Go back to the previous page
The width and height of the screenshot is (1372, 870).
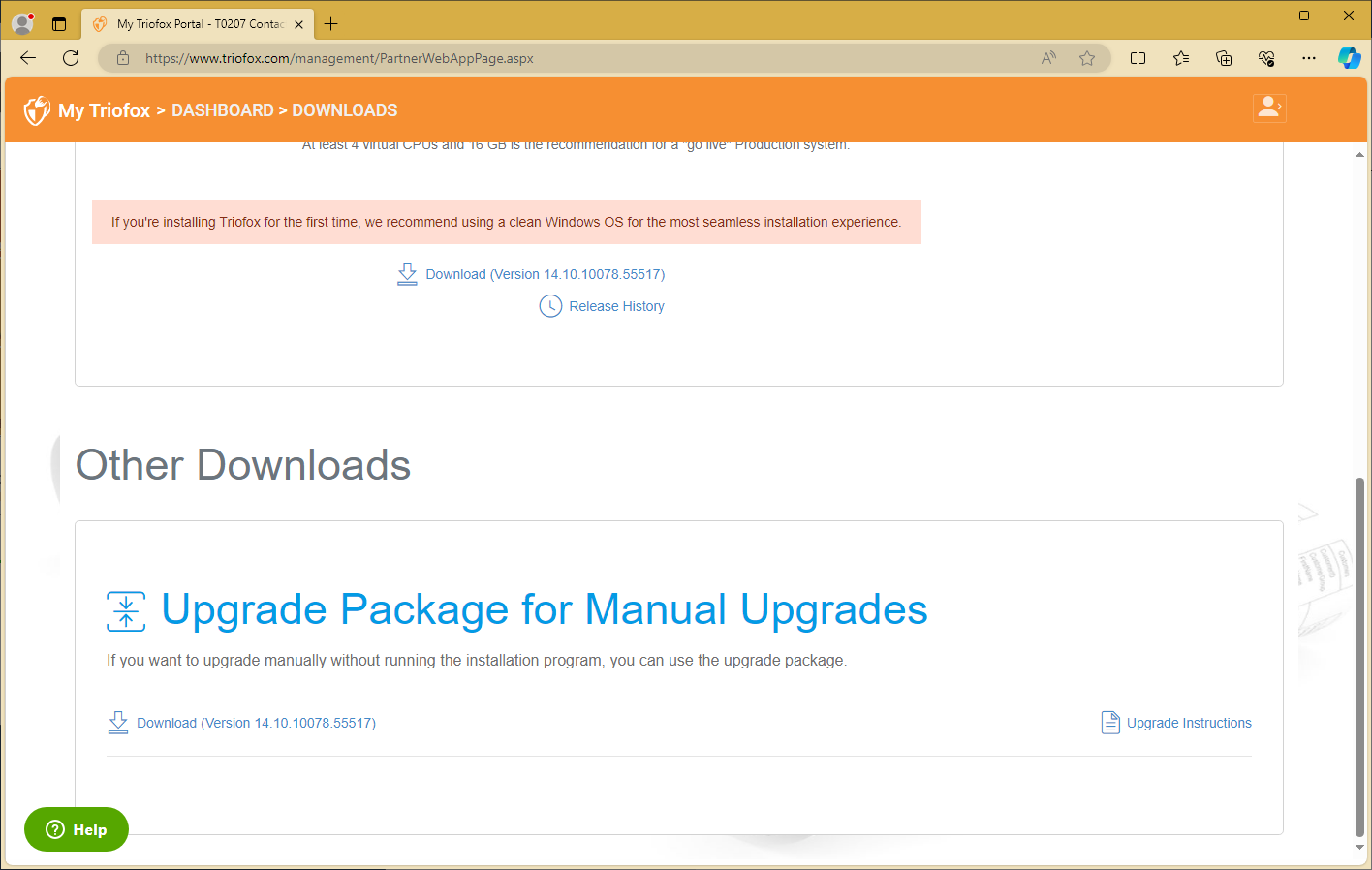tap(28, 58)
